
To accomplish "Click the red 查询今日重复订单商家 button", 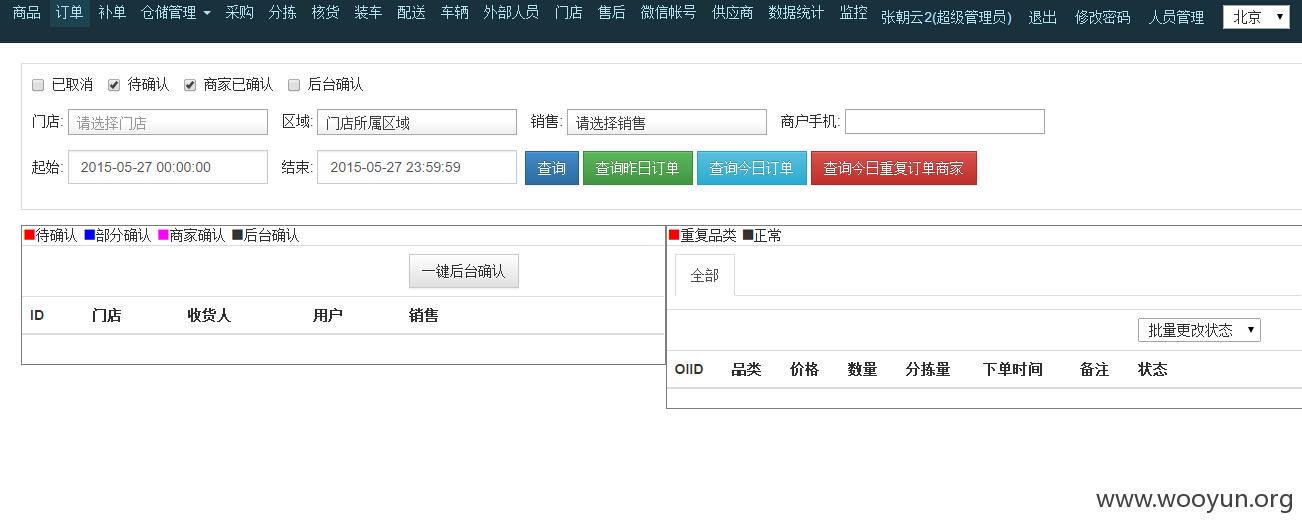I will pos(893,168).
